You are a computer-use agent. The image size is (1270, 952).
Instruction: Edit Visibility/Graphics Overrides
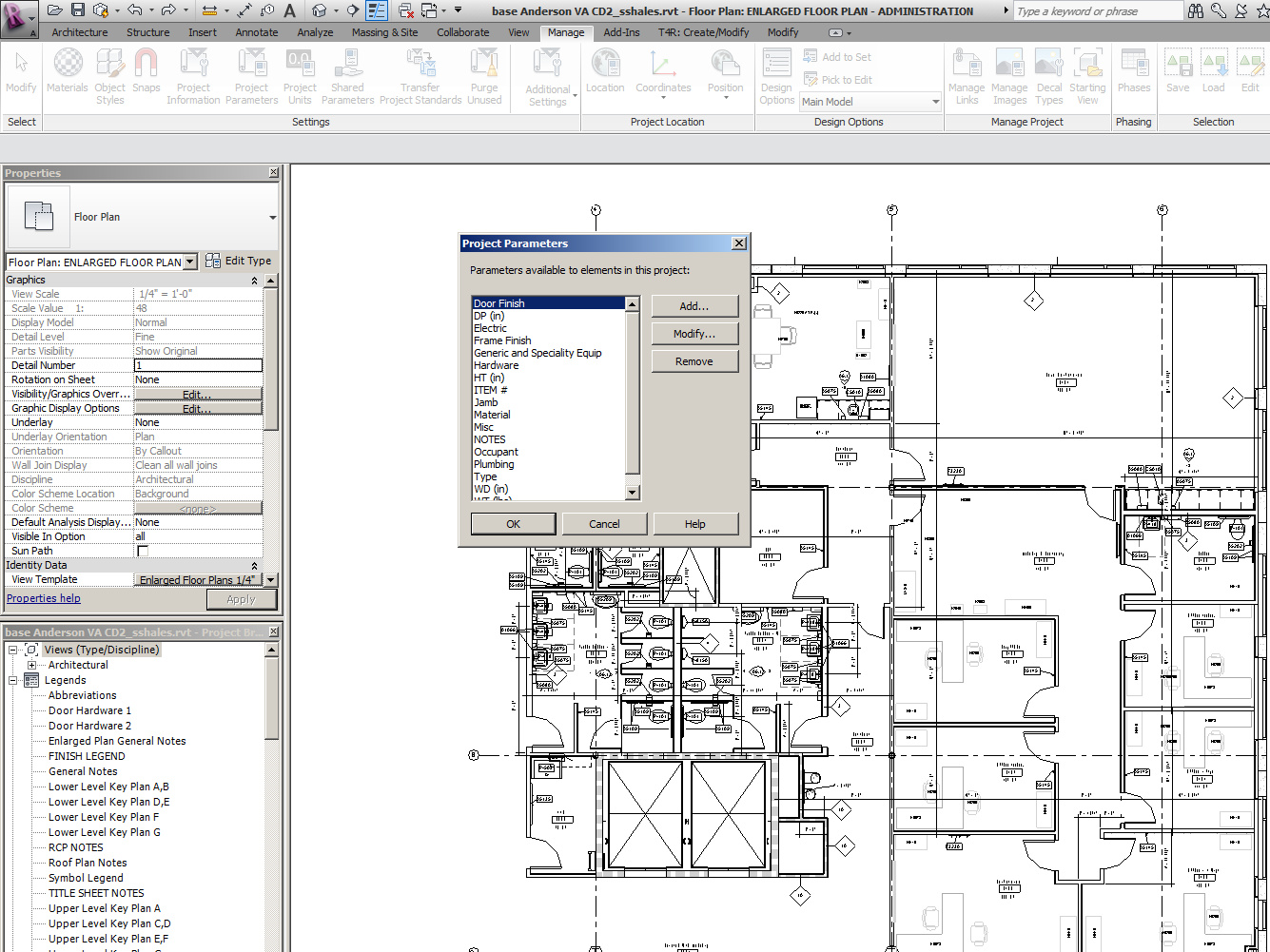point(198,394)
